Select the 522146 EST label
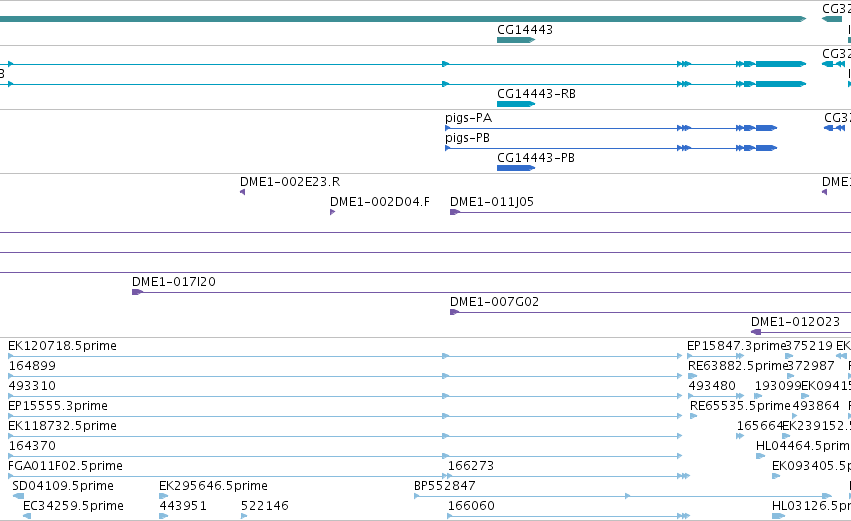The height and width of the screenshot is (521, 851). point(265,506)
